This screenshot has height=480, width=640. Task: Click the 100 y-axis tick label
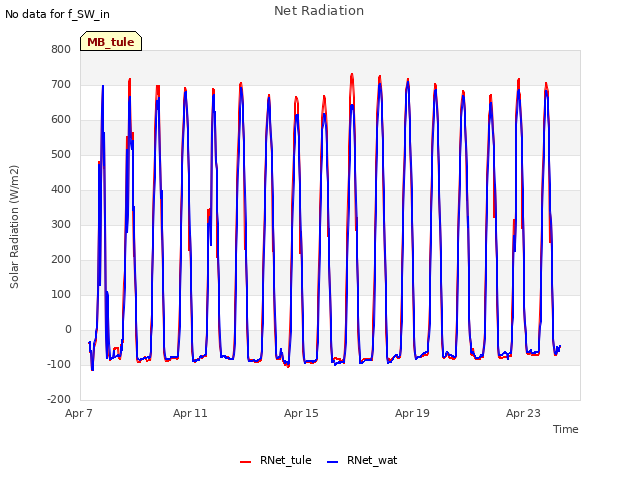[61, 295]
